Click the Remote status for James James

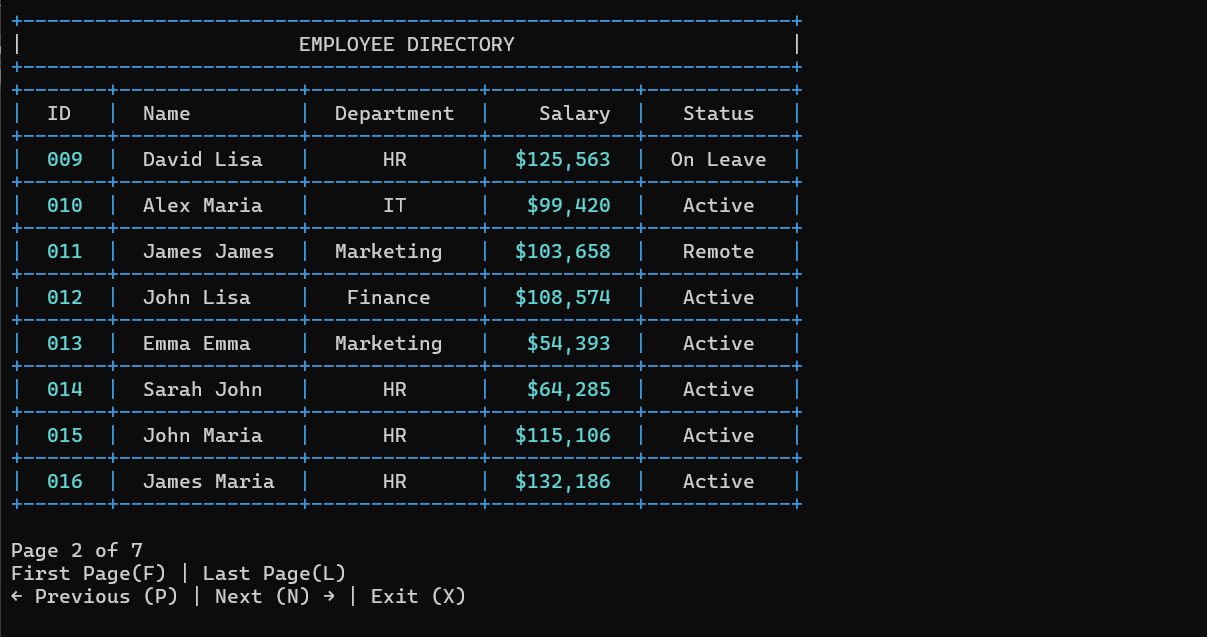[718, 252]
